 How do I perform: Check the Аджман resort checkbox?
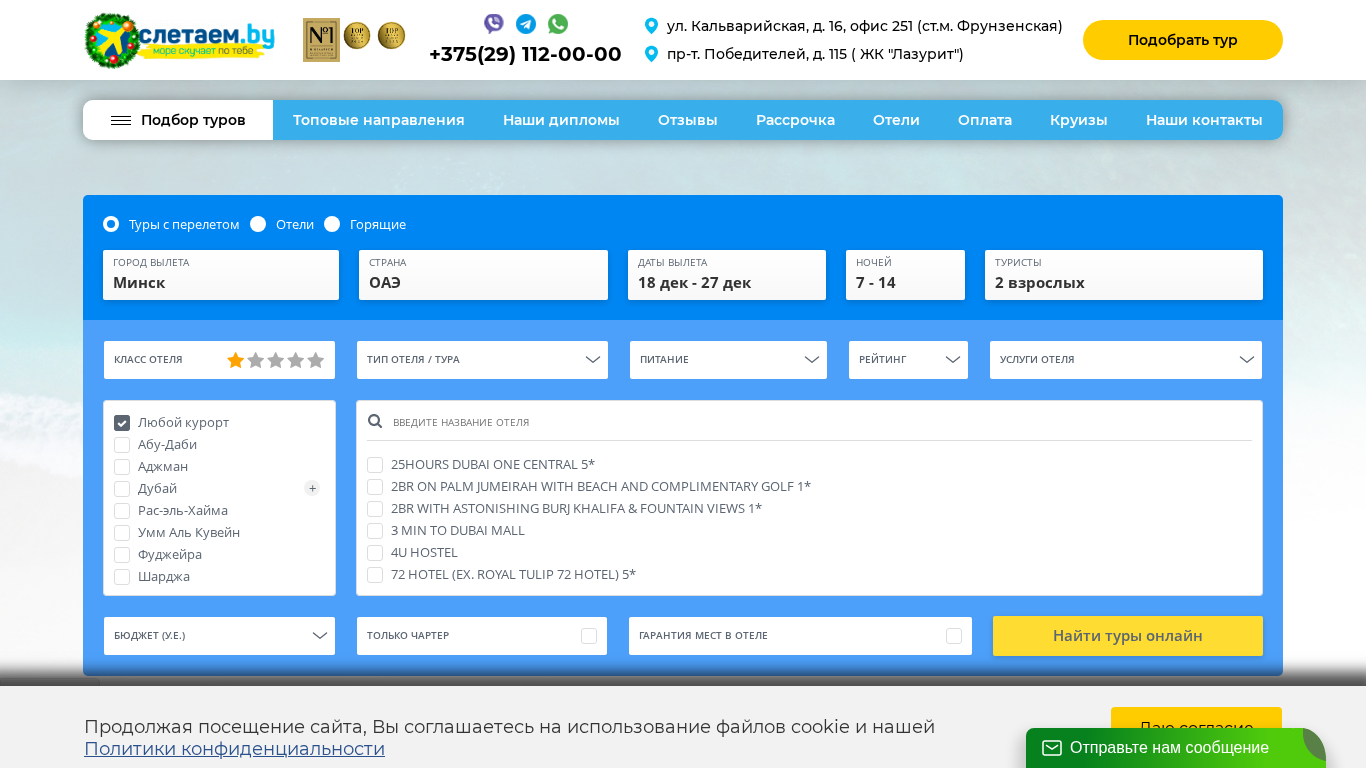(x=122, y=467)
